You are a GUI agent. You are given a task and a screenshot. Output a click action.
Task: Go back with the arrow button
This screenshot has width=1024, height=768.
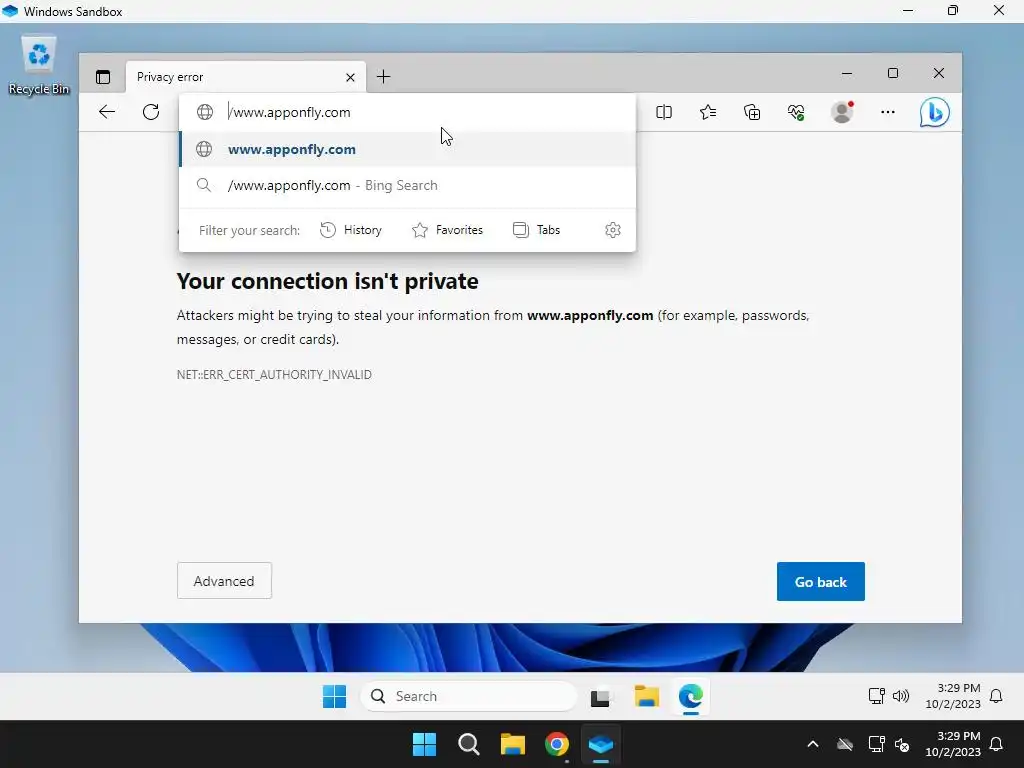107,112
